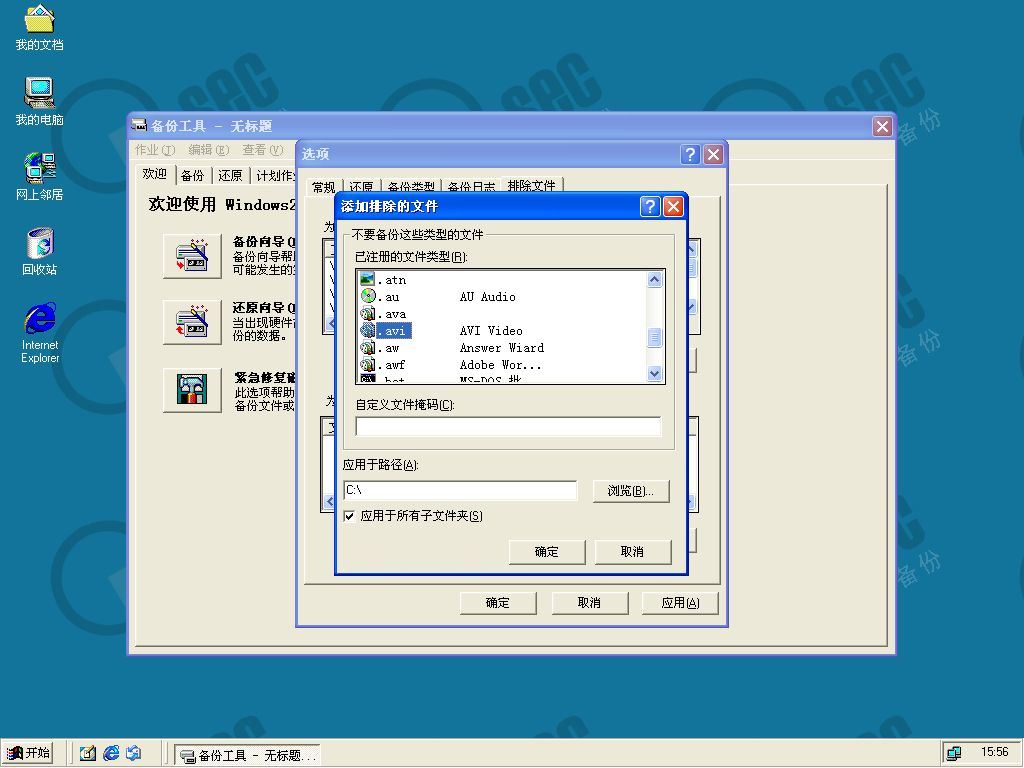
Task: Focus the 自定义文件掩码 input field
Action: (508, 426)
